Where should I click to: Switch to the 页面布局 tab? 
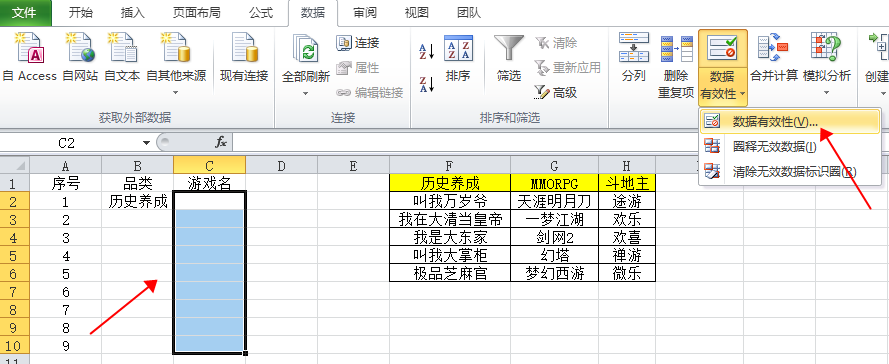coord(198,12)
